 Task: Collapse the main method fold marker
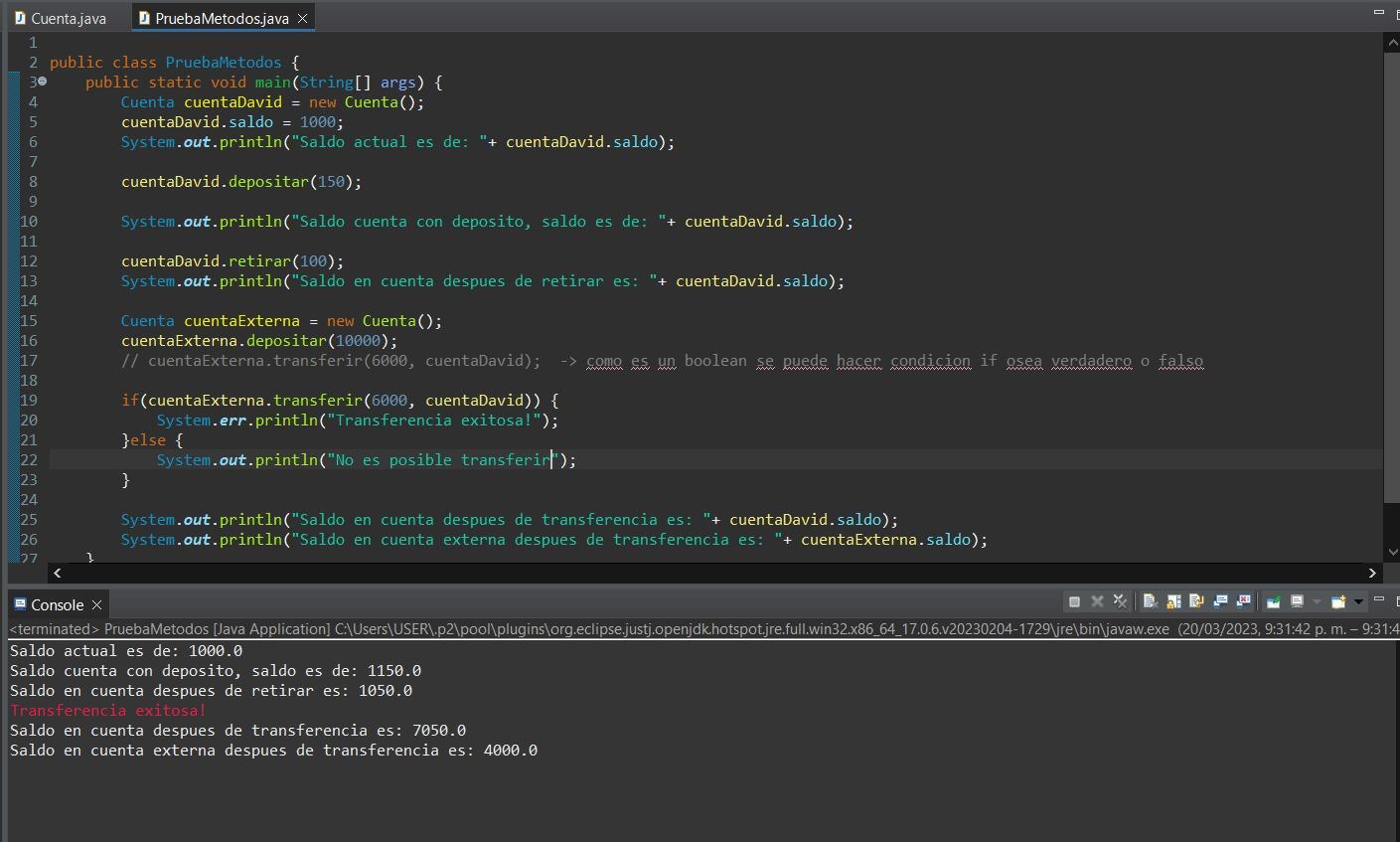click(43, 82)
